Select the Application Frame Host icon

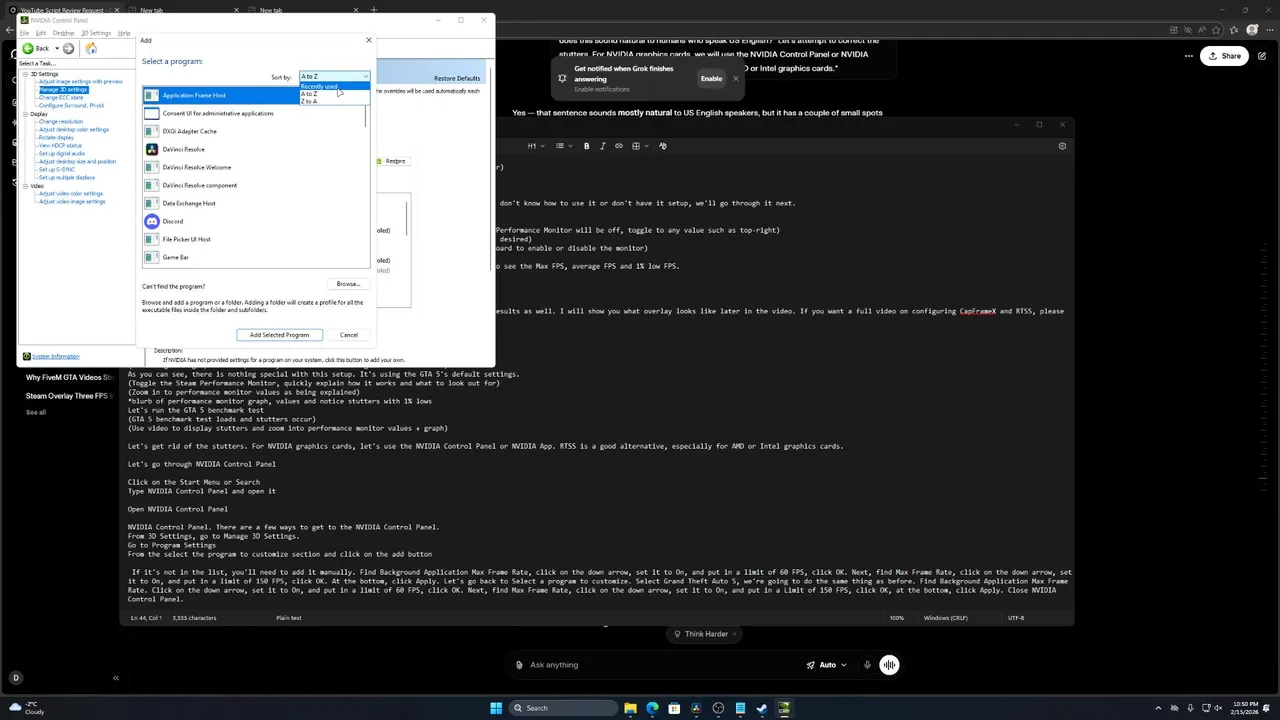click(x=152, y=95)
